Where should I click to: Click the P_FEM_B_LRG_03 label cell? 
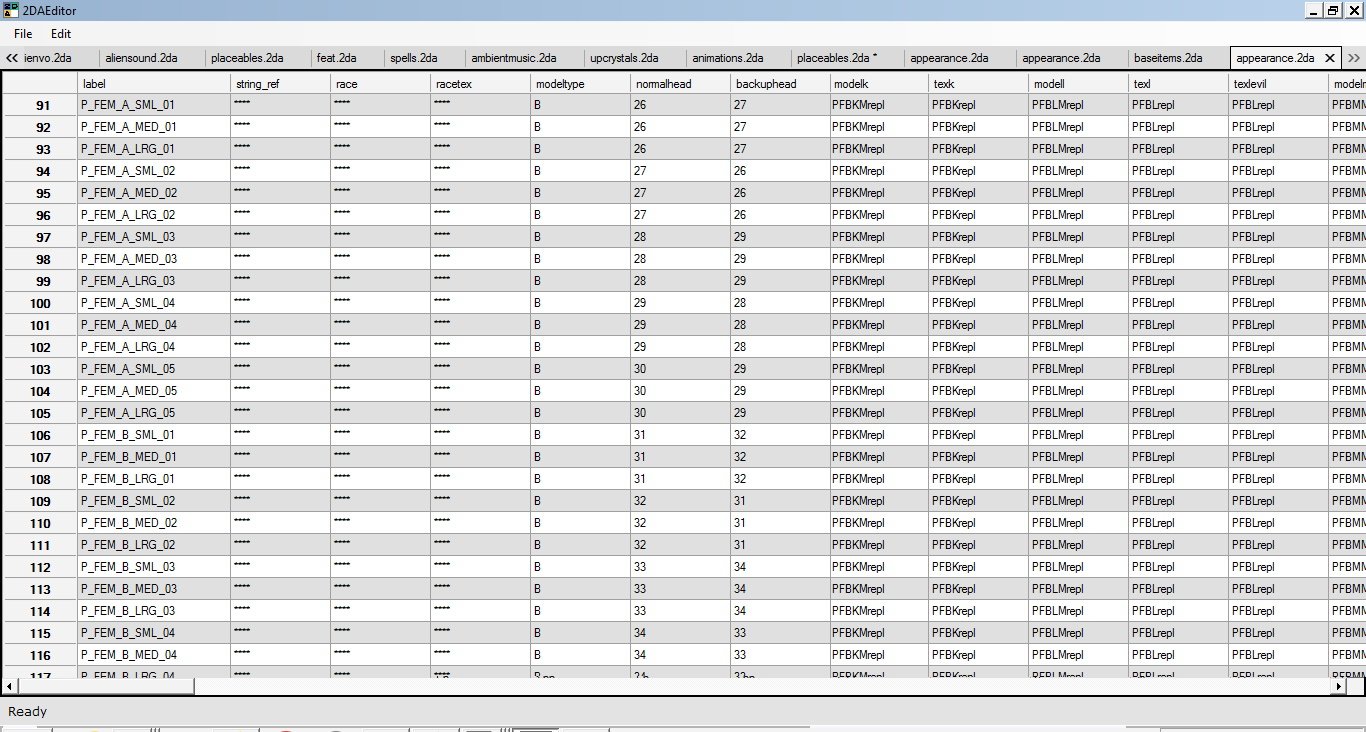tap(154, 611)
